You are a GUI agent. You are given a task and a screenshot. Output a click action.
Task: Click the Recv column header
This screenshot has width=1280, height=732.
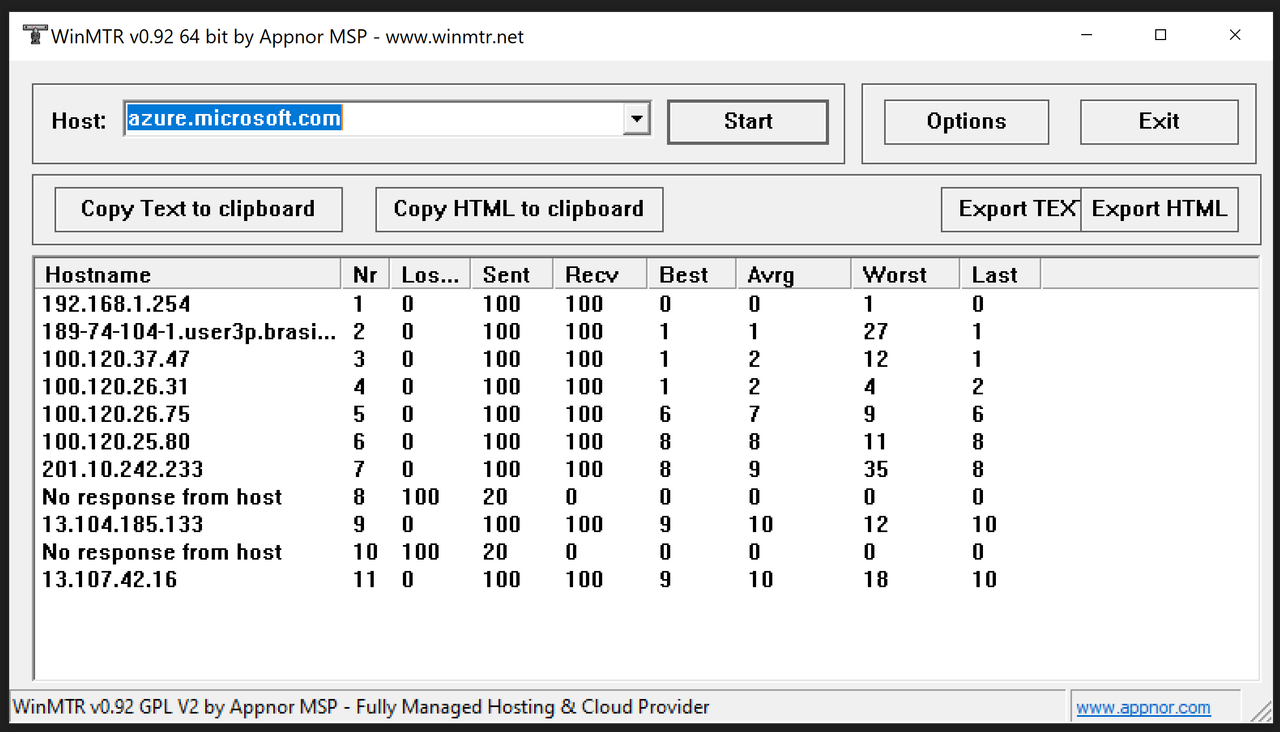tap(600, 274)
